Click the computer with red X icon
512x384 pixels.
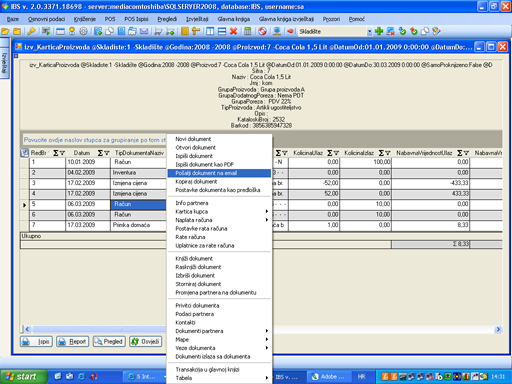tap(390, 31)
